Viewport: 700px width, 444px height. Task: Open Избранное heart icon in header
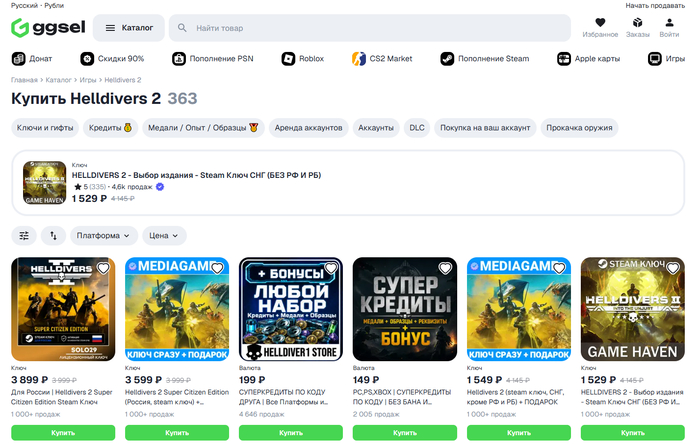coord(600,22)
